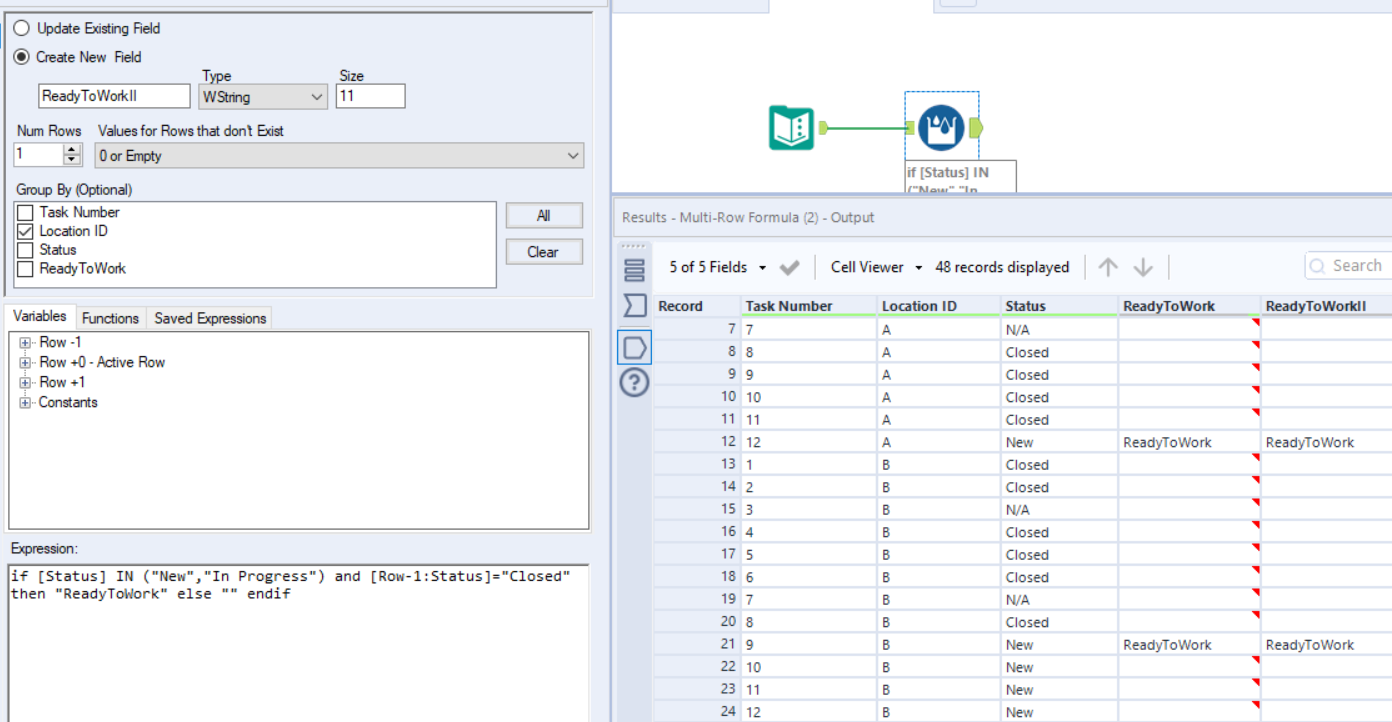Image resolution: width=1392 pixels, height=722 pixels.
Task: Switch to the Functions tab
Action: point(110,318)
